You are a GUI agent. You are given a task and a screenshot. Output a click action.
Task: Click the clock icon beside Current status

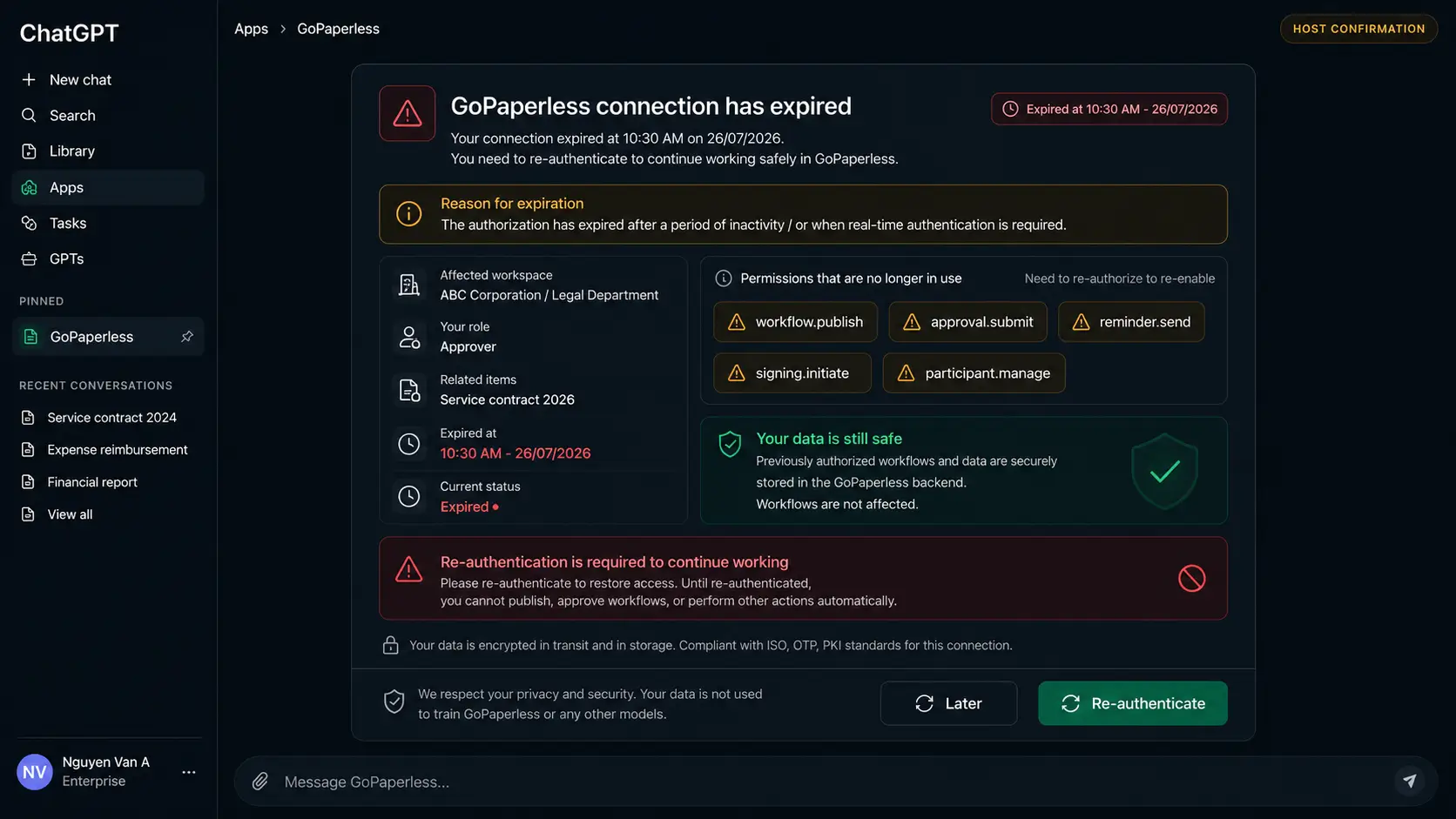tap(408, 496)
